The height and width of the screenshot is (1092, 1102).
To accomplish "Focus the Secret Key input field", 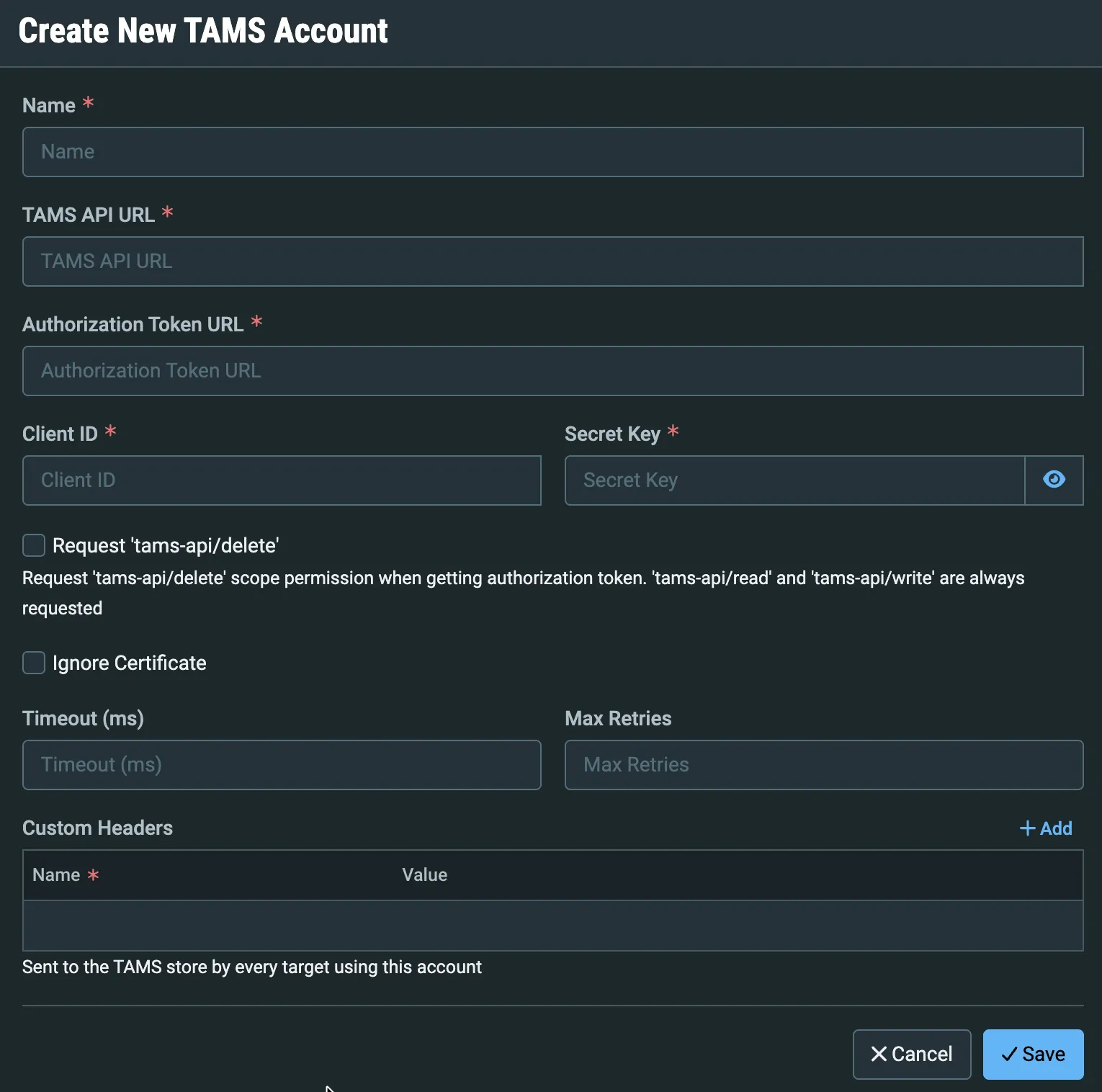I will point(795,480).
